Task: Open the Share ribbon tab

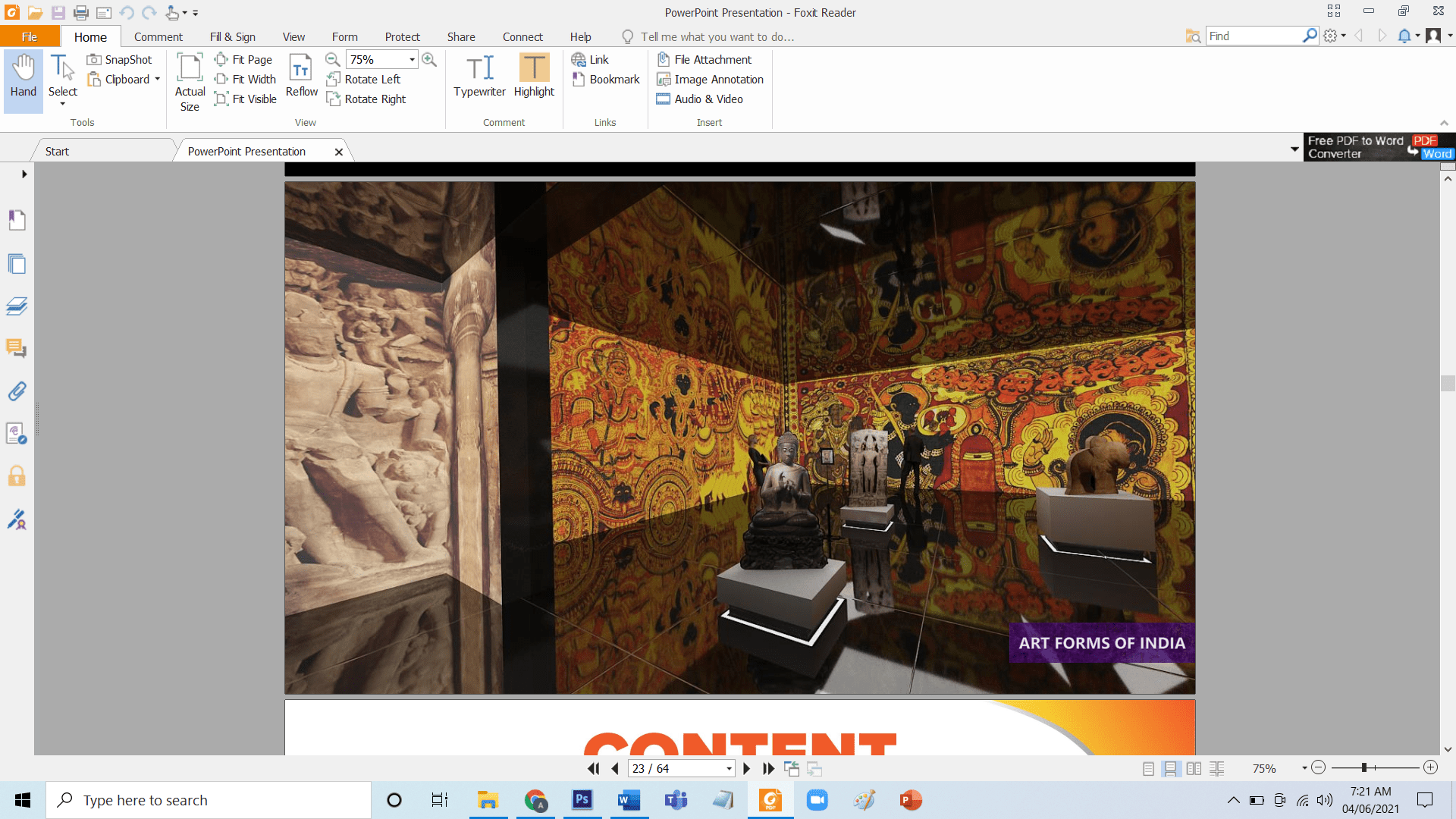Action: [461, 36]
